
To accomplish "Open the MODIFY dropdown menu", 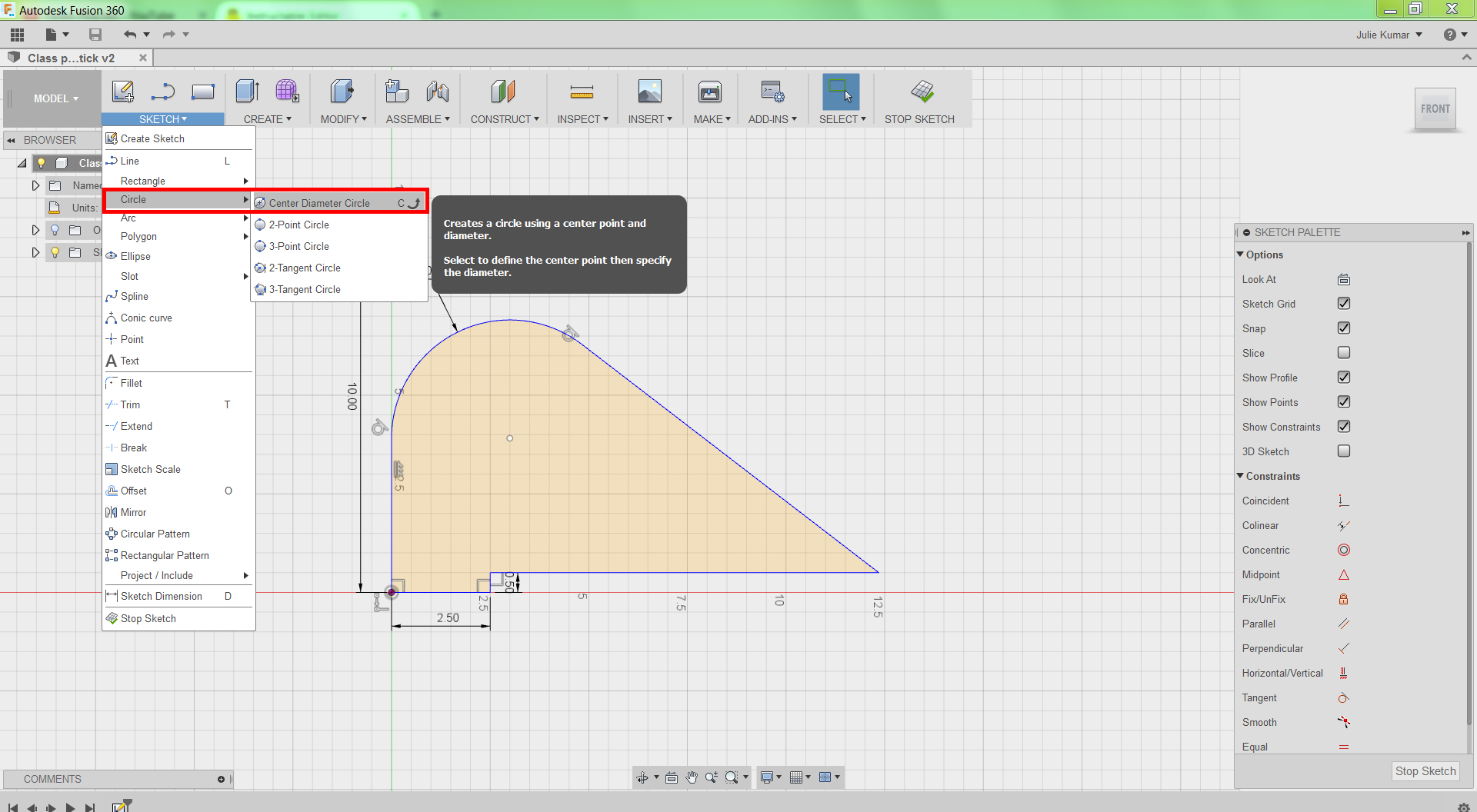I will [x=343, y=119].
